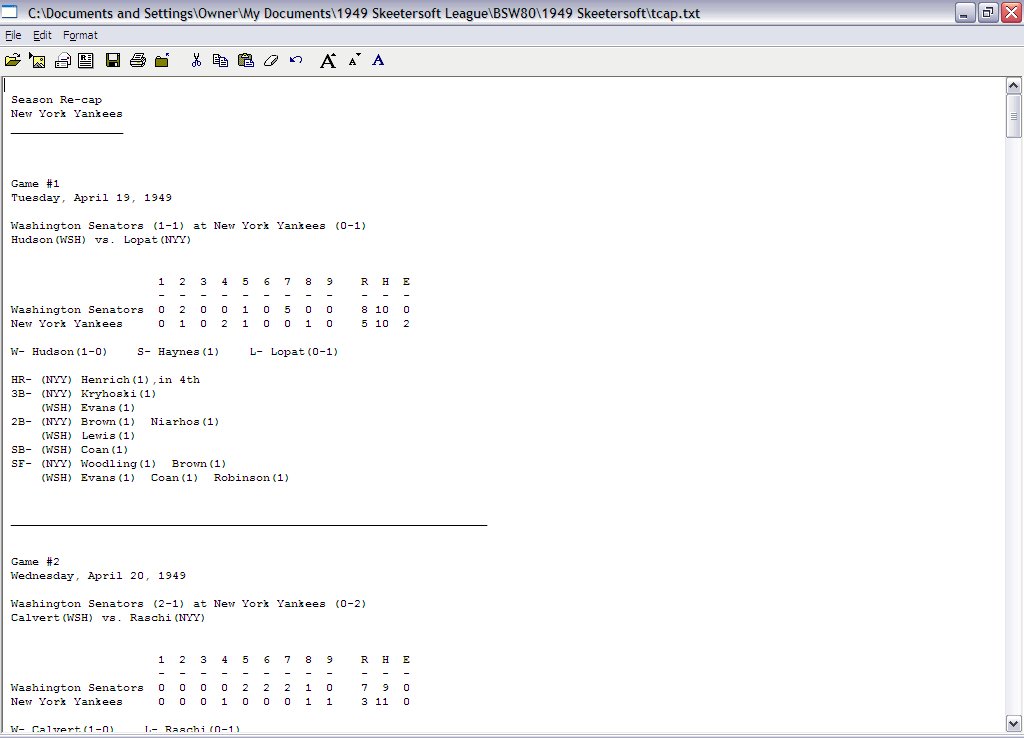Click "L- Lopat(0-1)" losing pitcher text
Image resolution: width=1024 pixels, height=738 pixels.
click(294, 352)
